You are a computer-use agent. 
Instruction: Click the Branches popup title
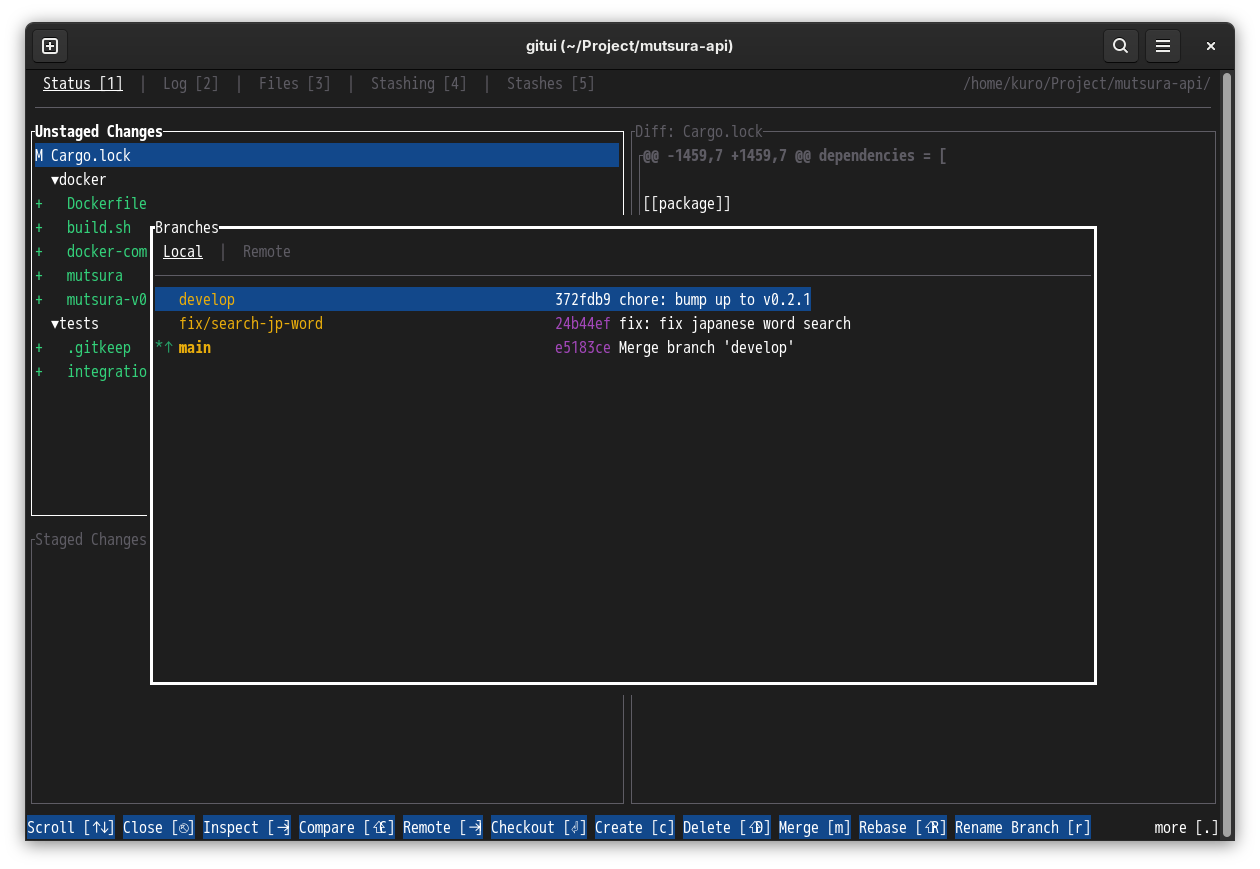coord(187,228)
